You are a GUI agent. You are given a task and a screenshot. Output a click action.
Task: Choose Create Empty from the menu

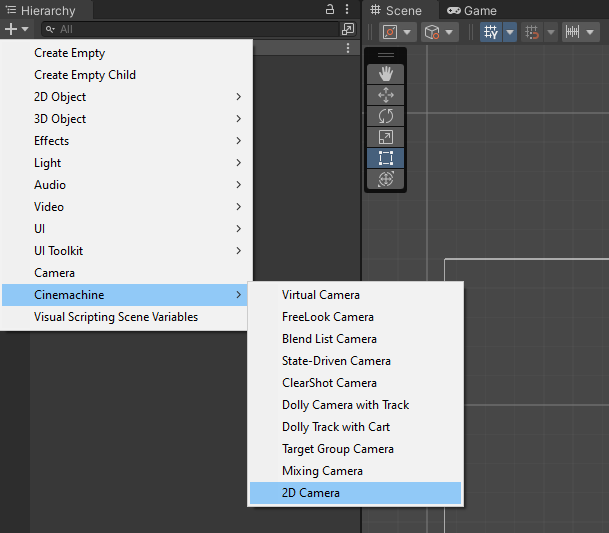(127, 53)
